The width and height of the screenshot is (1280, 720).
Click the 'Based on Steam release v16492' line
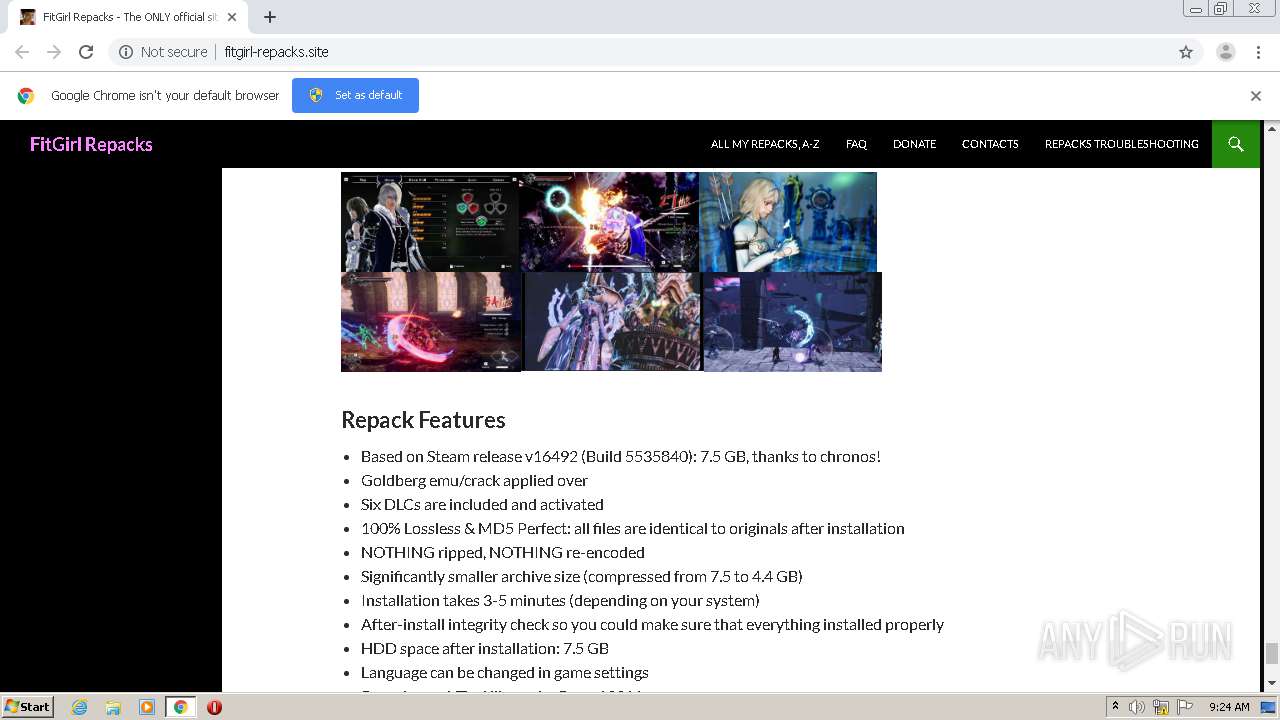621,457
